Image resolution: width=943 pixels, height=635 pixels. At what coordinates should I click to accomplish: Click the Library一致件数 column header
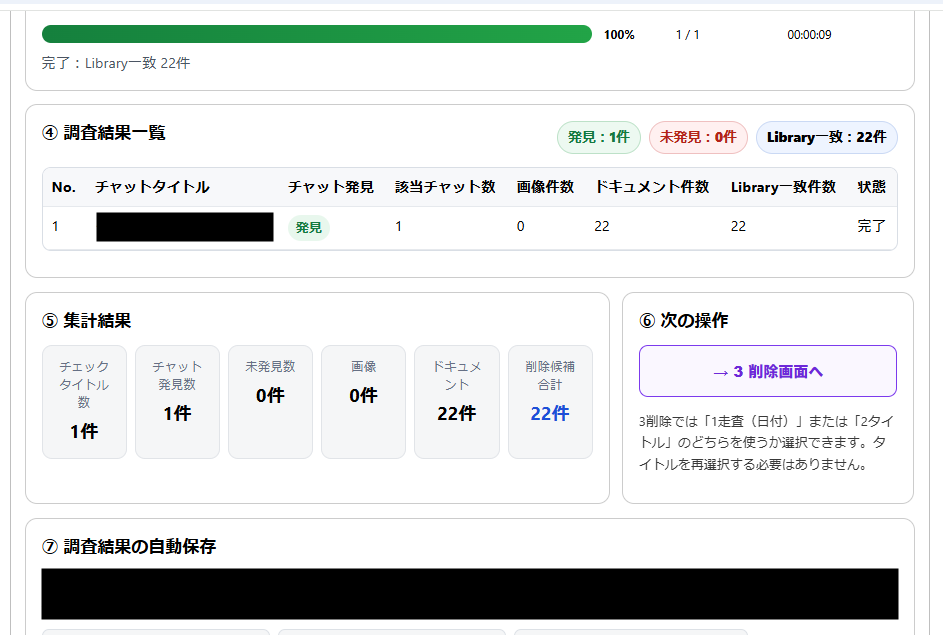783,187
